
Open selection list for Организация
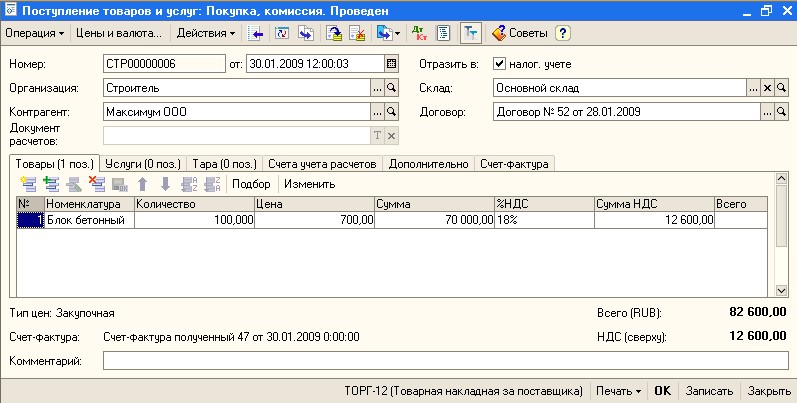pyautogui.click(x=377, y=88)
